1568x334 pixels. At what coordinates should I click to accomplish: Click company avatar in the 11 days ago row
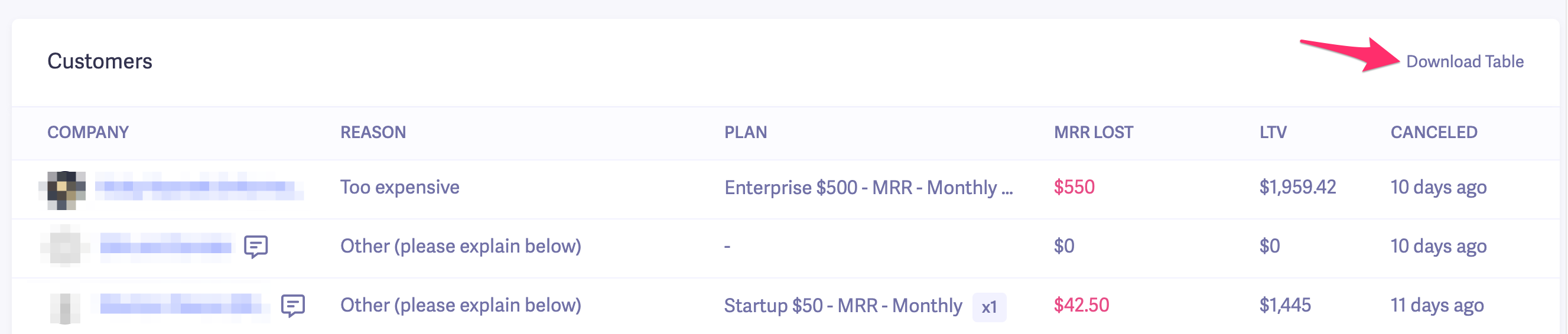(x=65, y=307)
